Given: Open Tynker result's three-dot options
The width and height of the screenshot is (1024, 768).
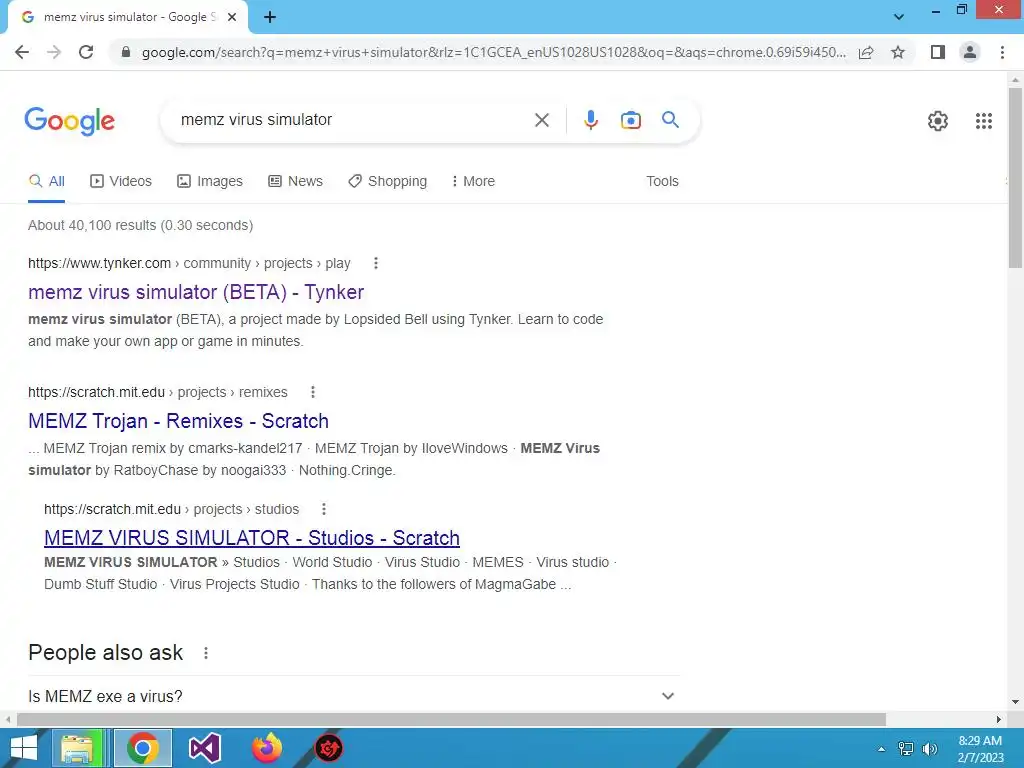Looking at the screenshot, I should 376,263.
